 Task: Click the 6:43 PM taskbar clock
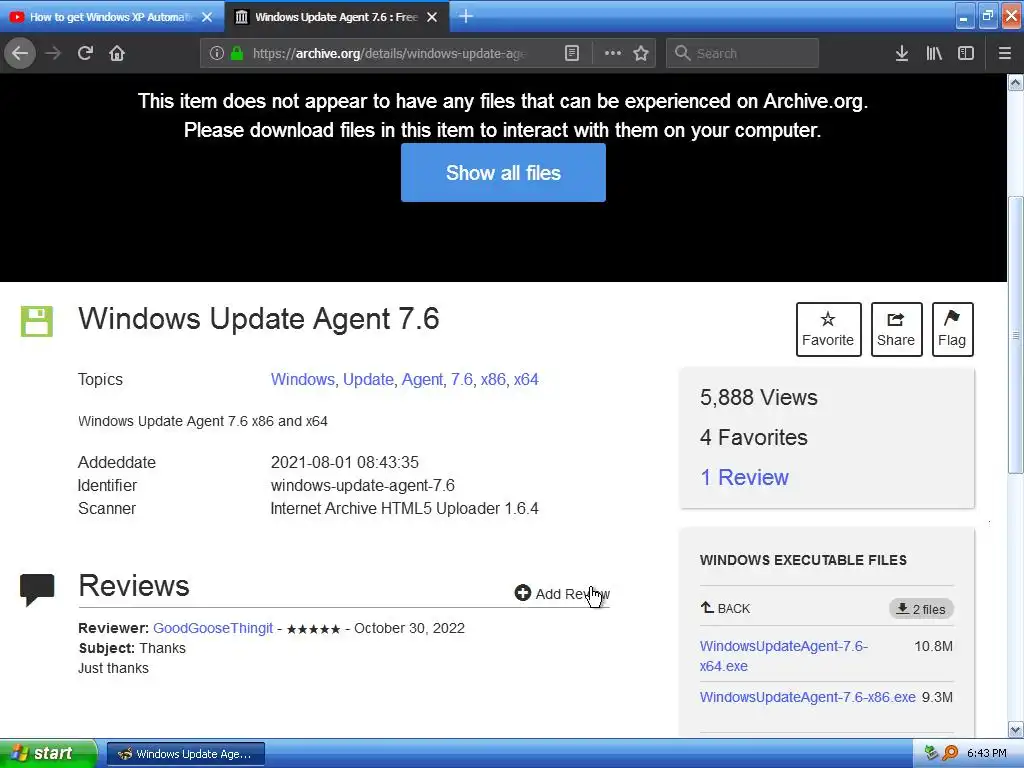(986, 754)
